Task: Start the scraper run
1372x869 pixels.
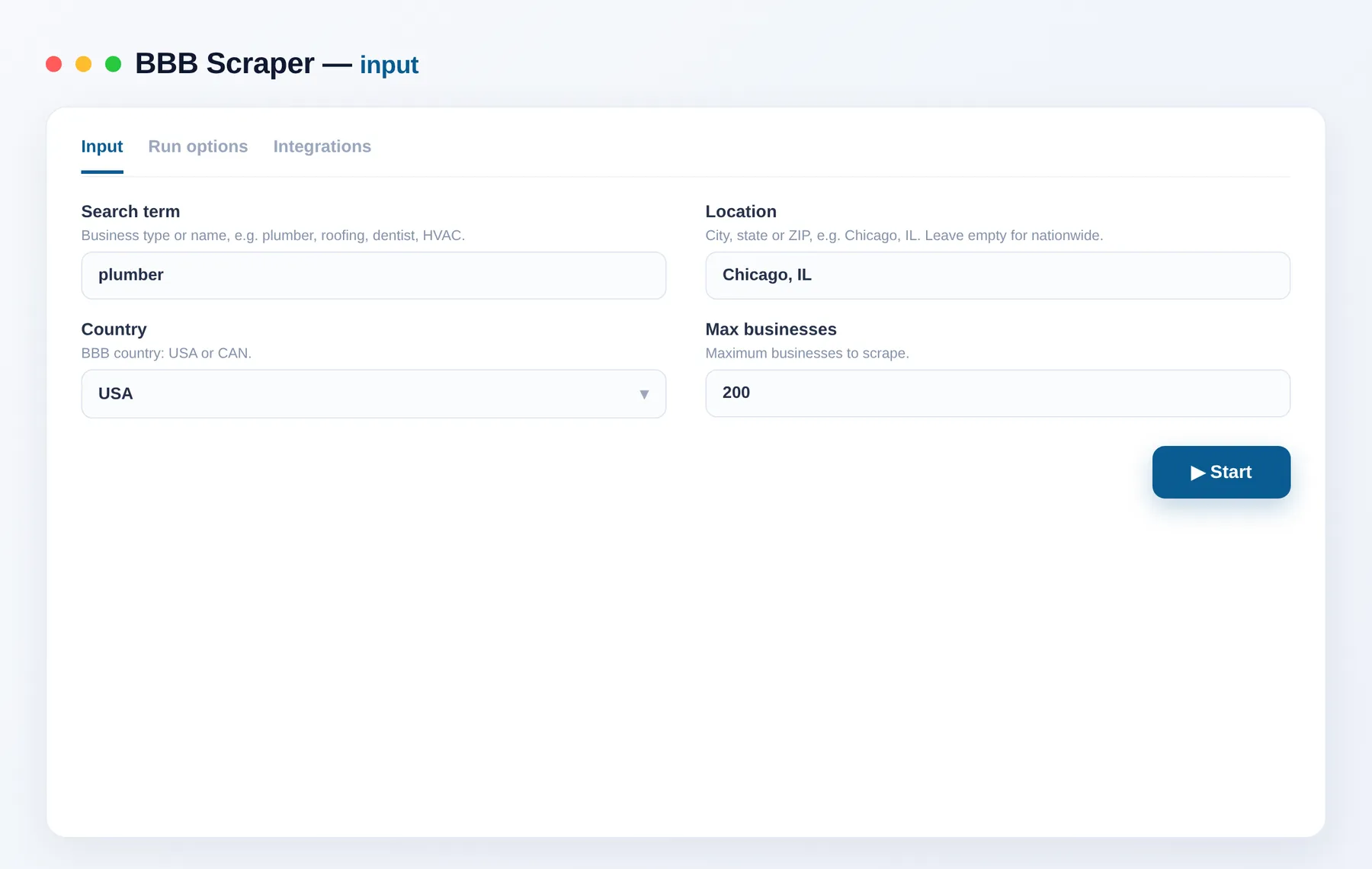Action: tap(1221, 472)
